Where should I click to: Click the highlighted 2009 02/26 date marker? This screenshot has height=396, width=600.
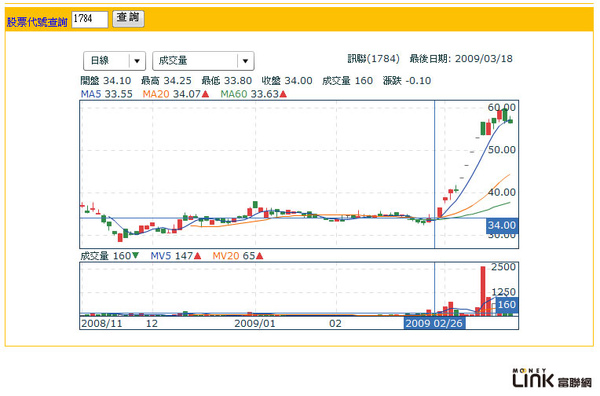434,323
